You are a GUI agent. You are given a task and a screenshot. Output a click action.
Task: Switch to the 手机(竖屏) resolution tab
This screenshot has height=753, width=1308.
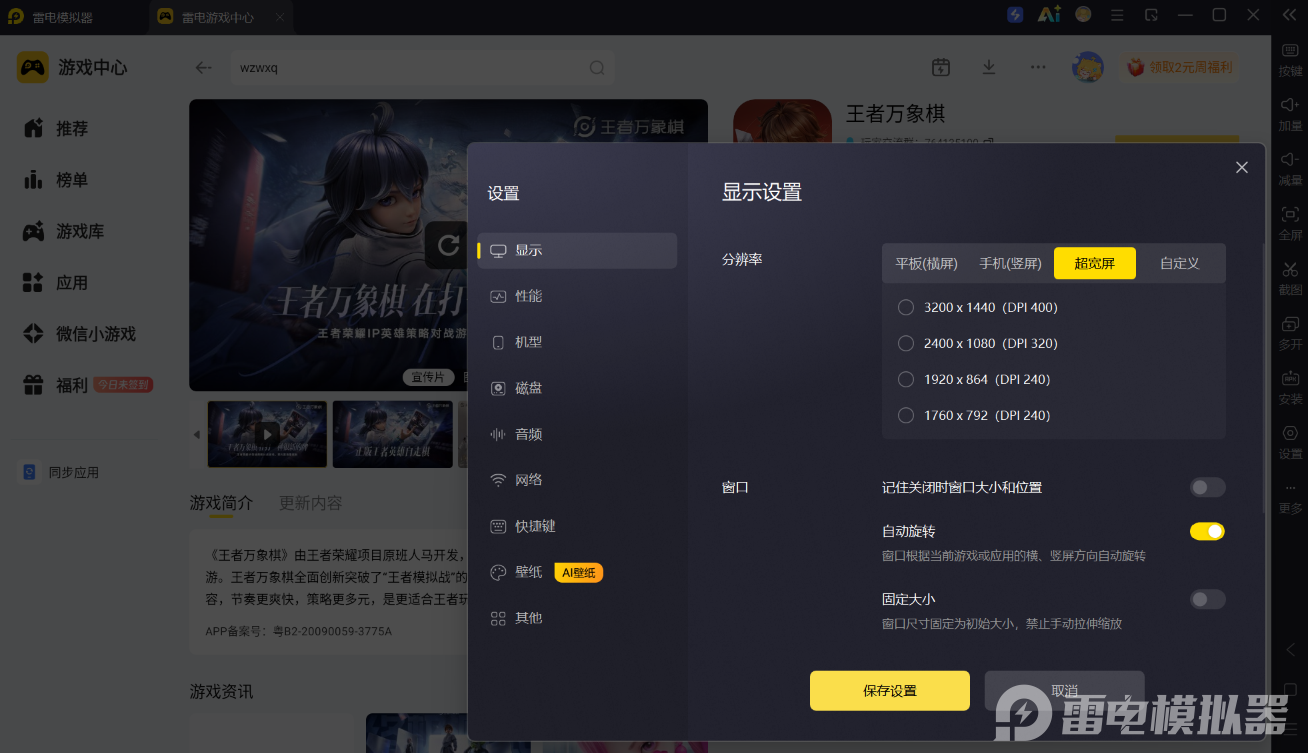(x=1010, y=263)
